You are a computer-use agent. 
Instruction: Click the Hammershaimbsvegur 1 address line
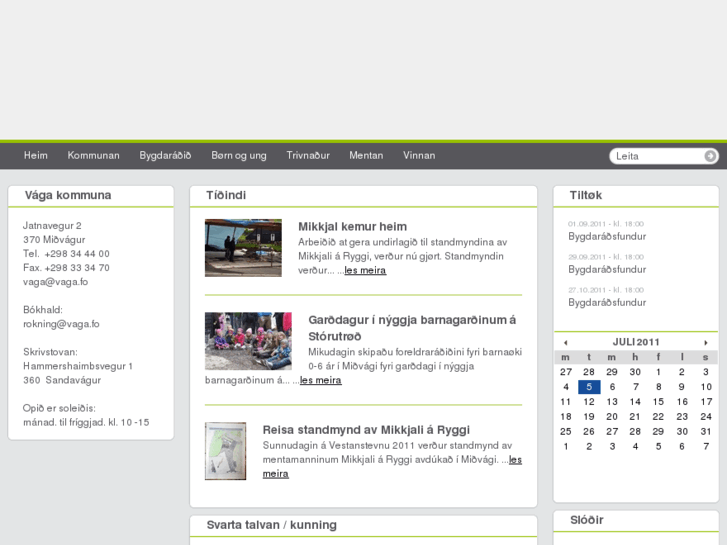pos(78,366)
